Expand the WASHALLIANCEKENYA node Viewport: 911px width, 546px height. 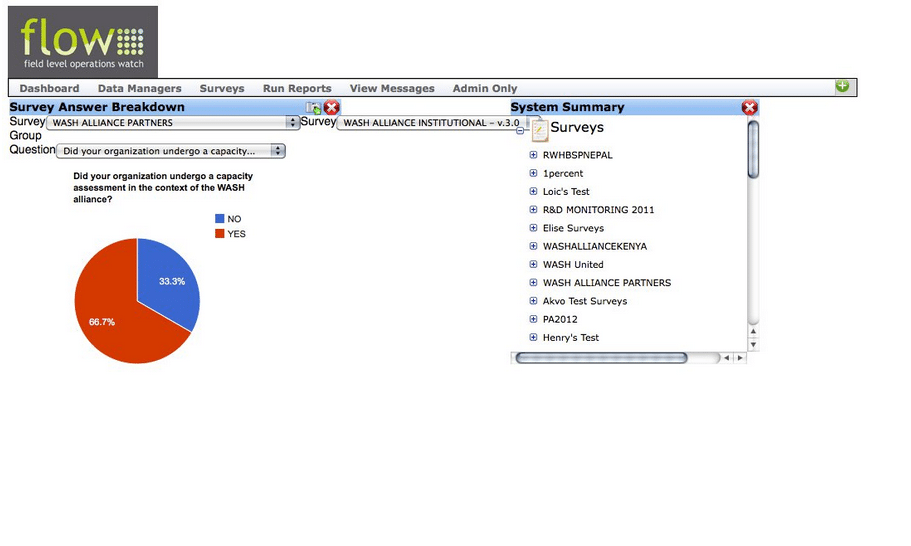(533, 246)
